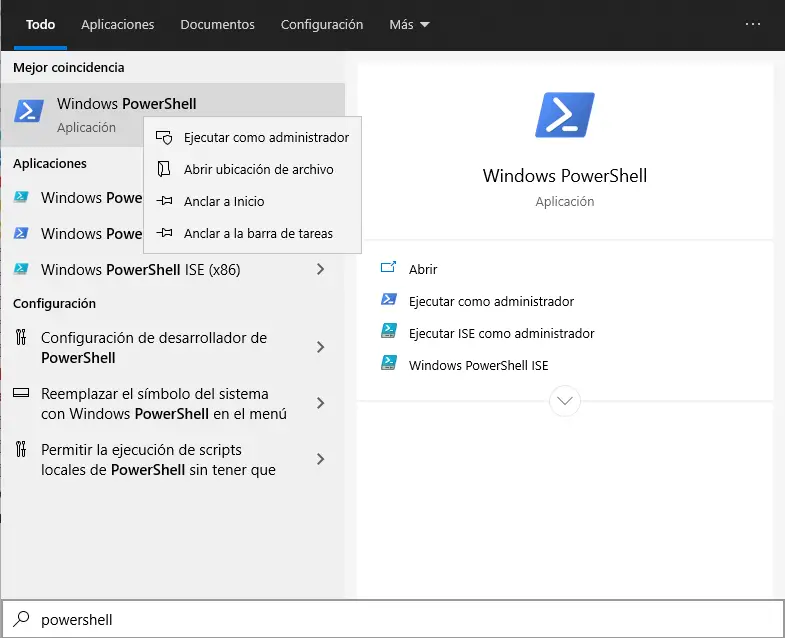Expand the Más filter dropdown
The image size is (785, 638).
tap(409, 24)
